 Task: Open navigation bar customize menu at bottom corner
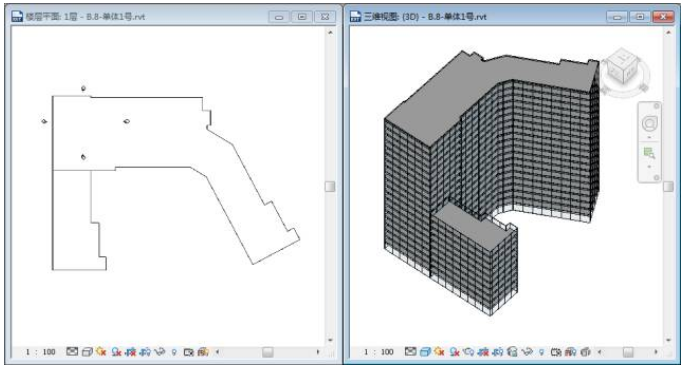[656, 178]
